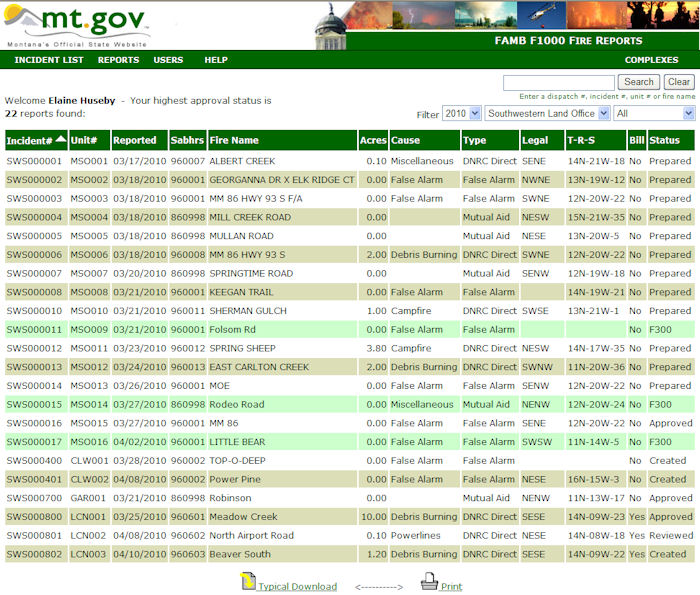Open the year 2010 filter dropdown
This screenshot has height=595, width=700.
[462, 114]
